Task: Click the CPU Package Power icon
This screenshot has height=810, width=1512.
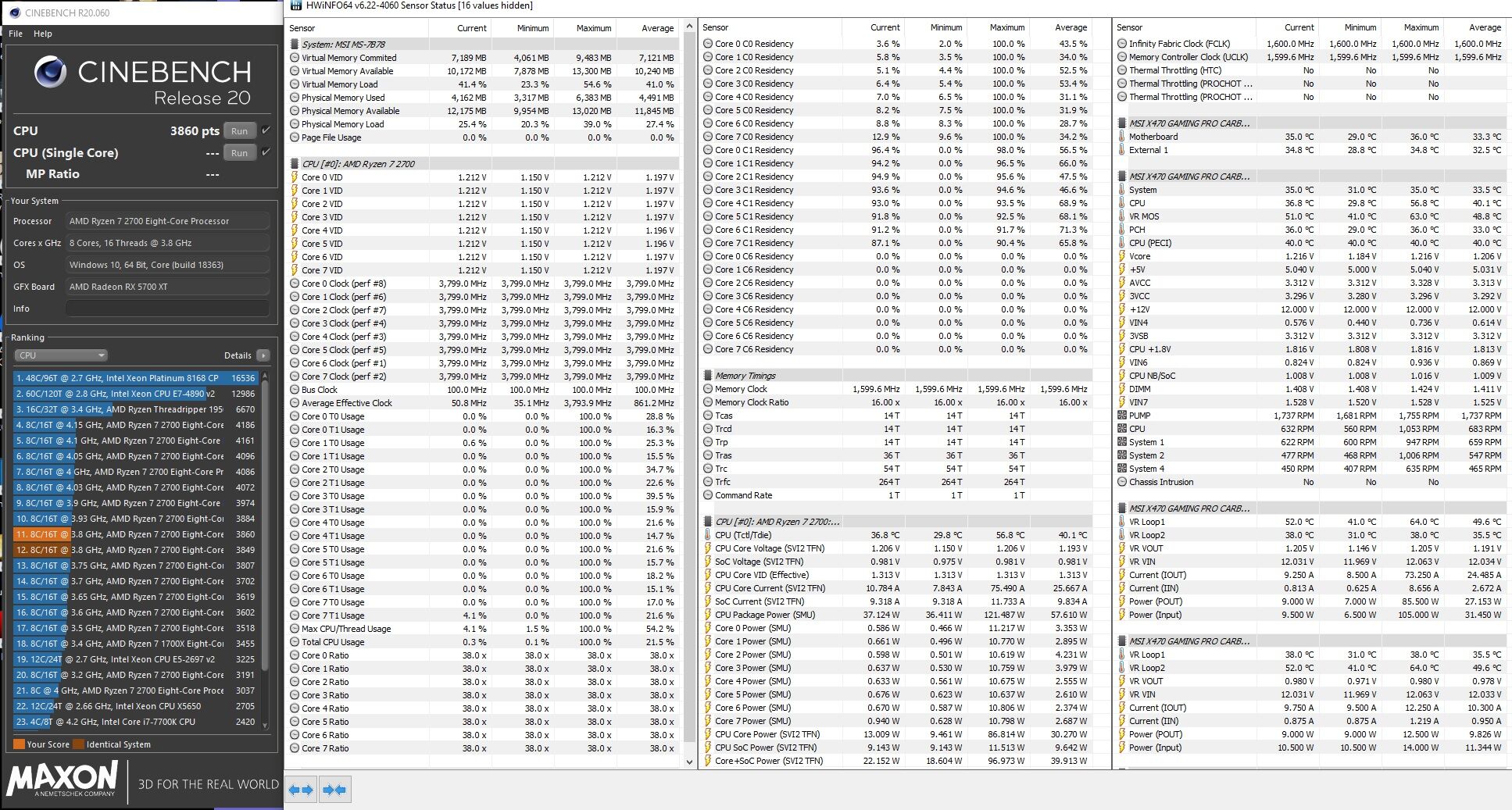Action: click(x=708, y=615)
